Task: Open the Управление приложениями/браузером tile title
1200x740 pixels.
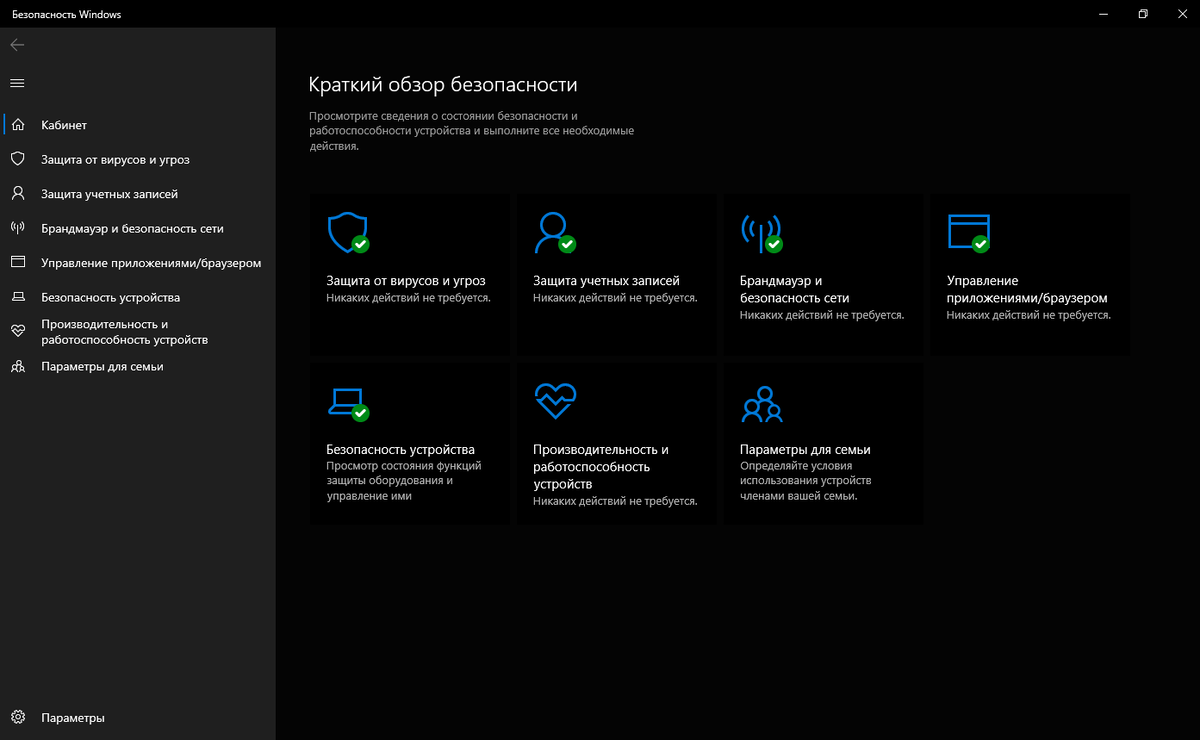Action: click(x=1027, y=289)
